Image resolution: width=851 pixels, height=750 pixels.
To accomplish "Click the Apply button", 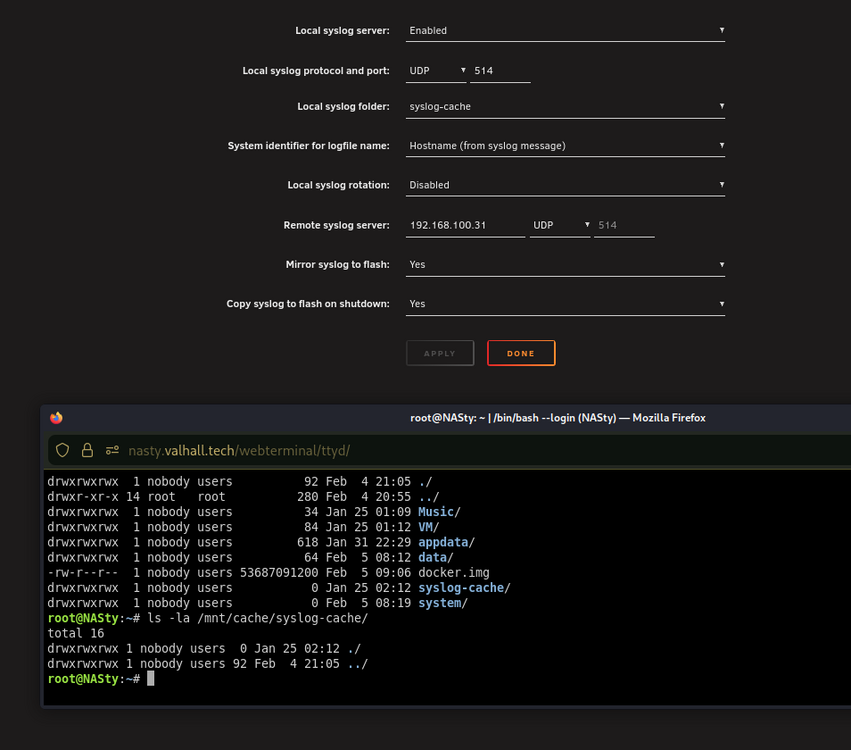I will click(x=440, y=353).
